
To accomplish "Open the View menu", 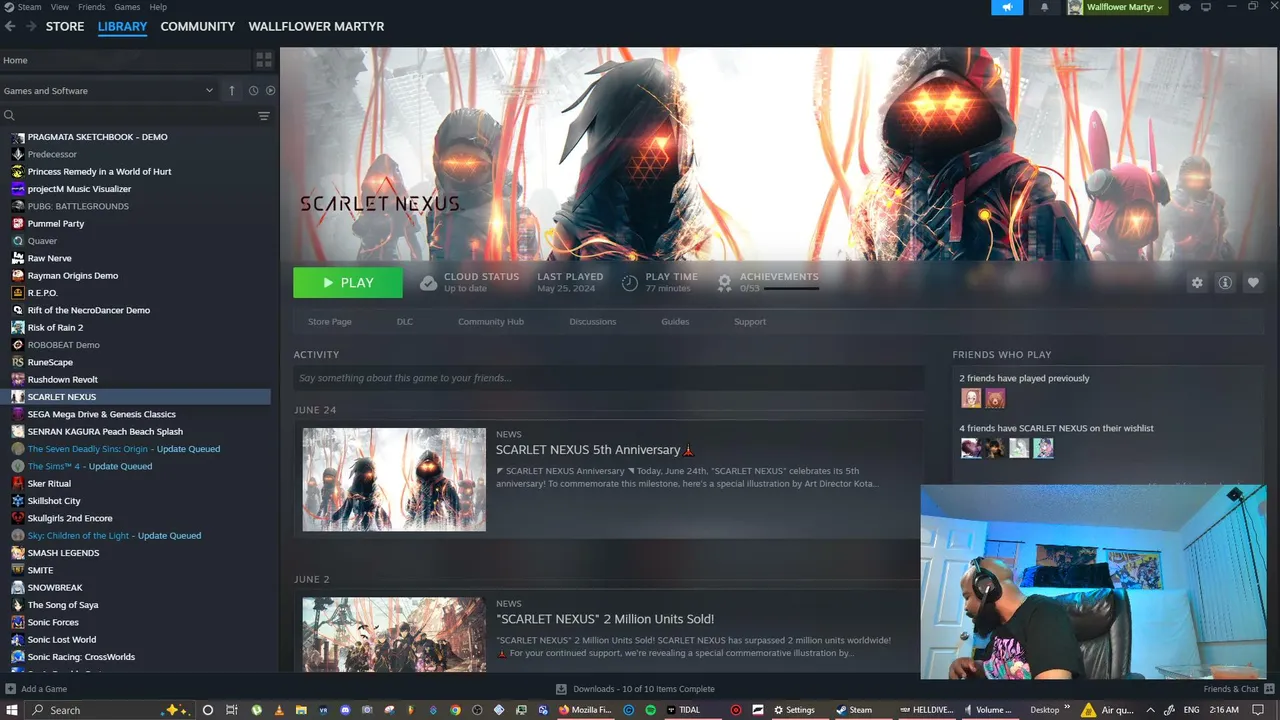I will pyautogui.click(x=59, y=7).
